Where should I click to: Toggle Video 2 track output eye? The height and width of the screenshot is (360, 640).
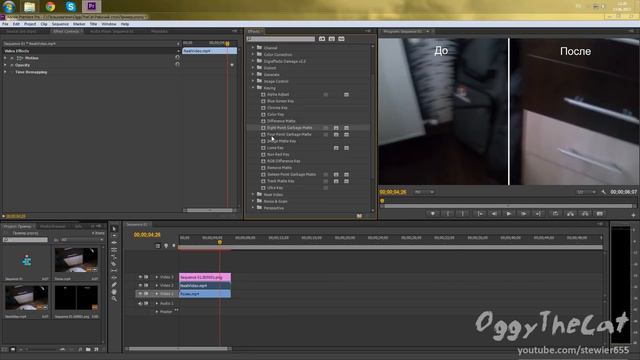140,285
